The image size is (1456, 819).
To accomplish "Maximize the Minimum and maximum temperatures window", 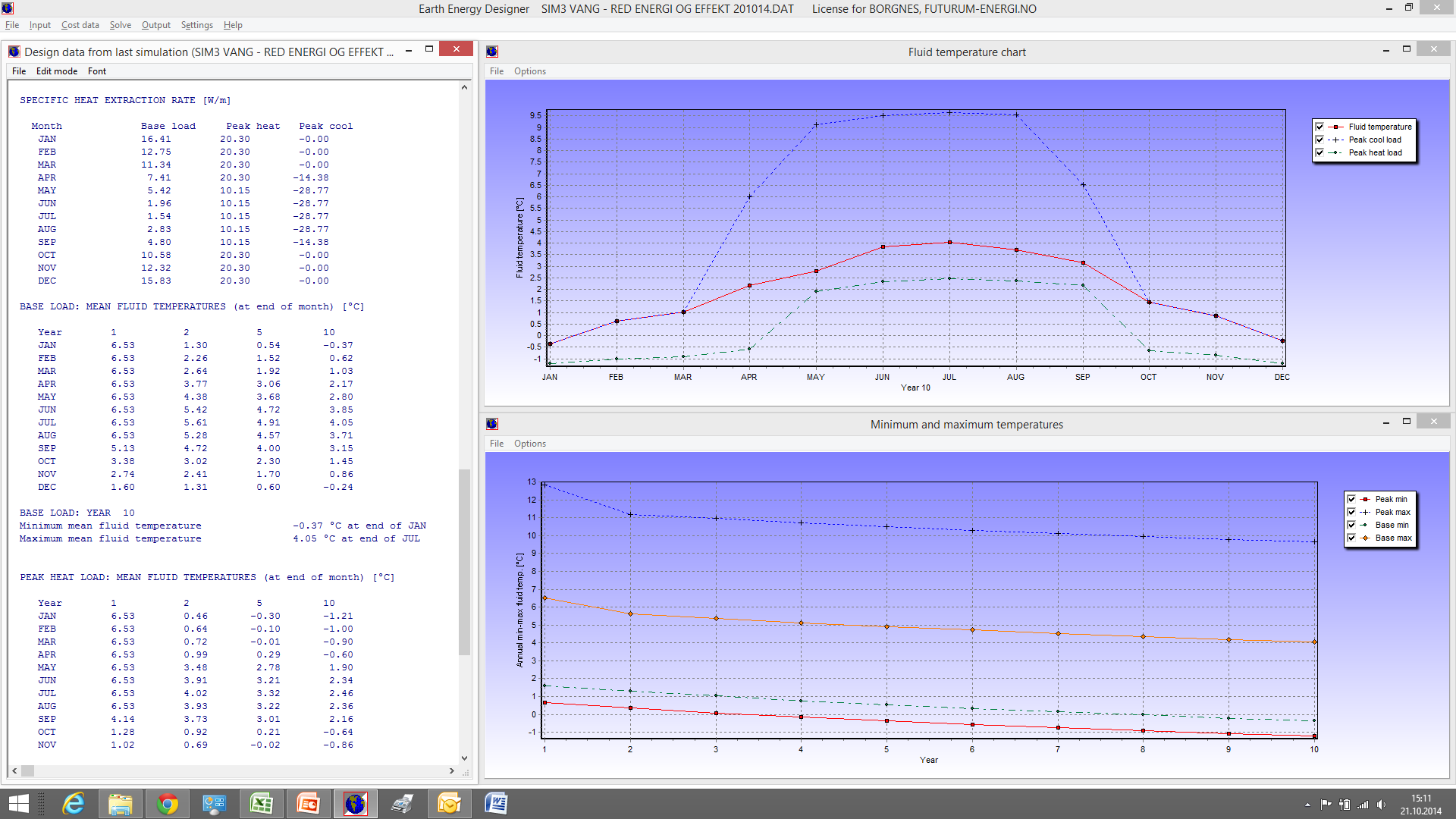I will click(x=1407, y=422).
